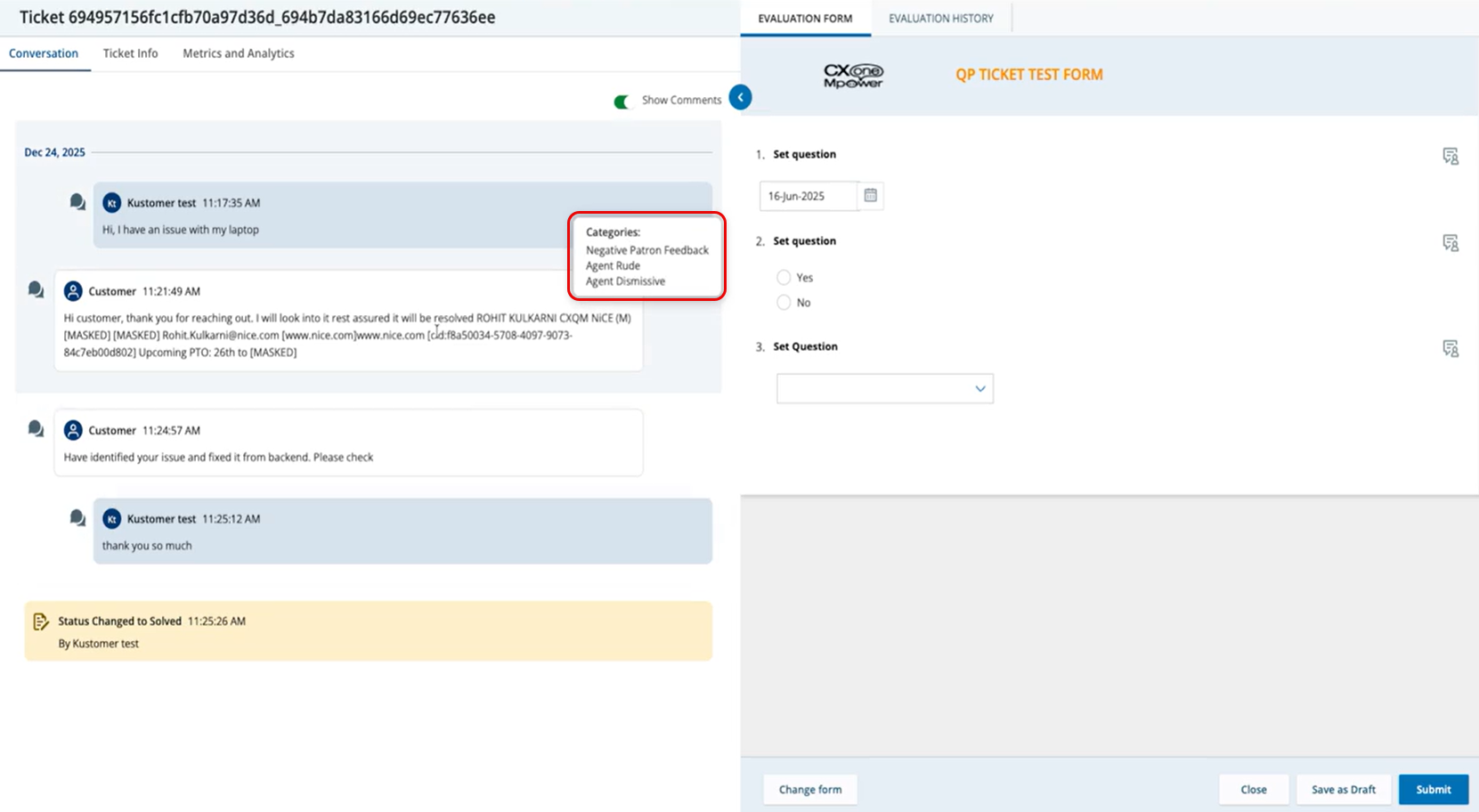Screen dimensions: 1479x812
Task: Toggle the Show Comments switch
Action: [x=622, y=101]
